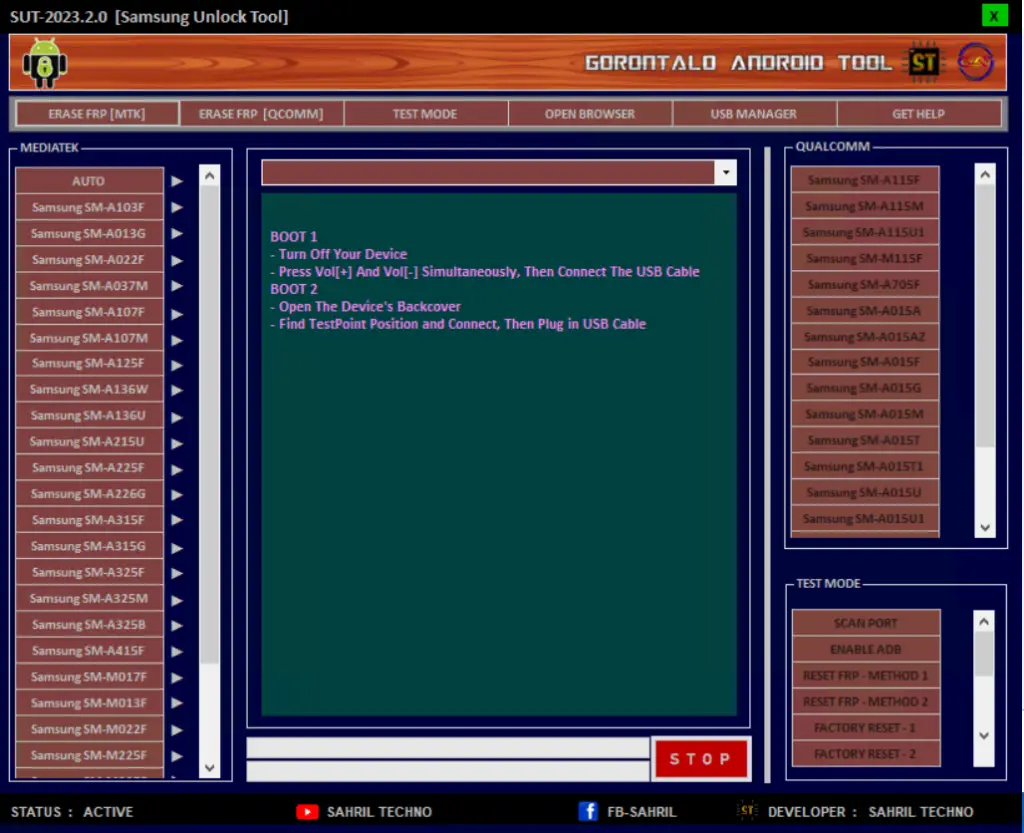Viewport: 1024px width, 833px height.
Task: Select Samsung SM-A415F in the MEDIATEK list
Action: 89,651
